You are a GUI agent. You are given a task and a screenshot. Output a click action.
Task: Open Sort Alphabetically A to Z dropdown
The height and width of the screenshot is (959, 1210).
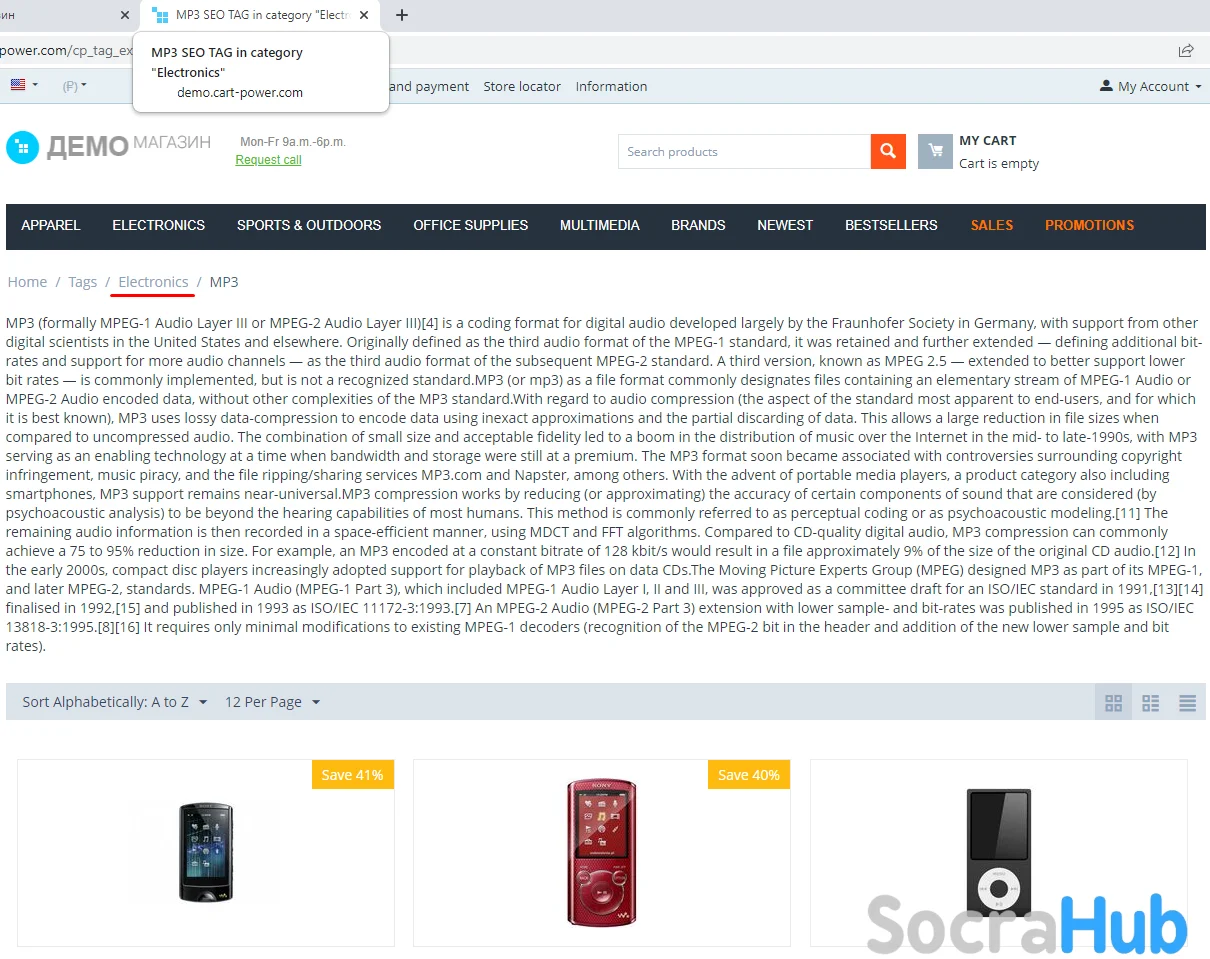pos(115,702)
